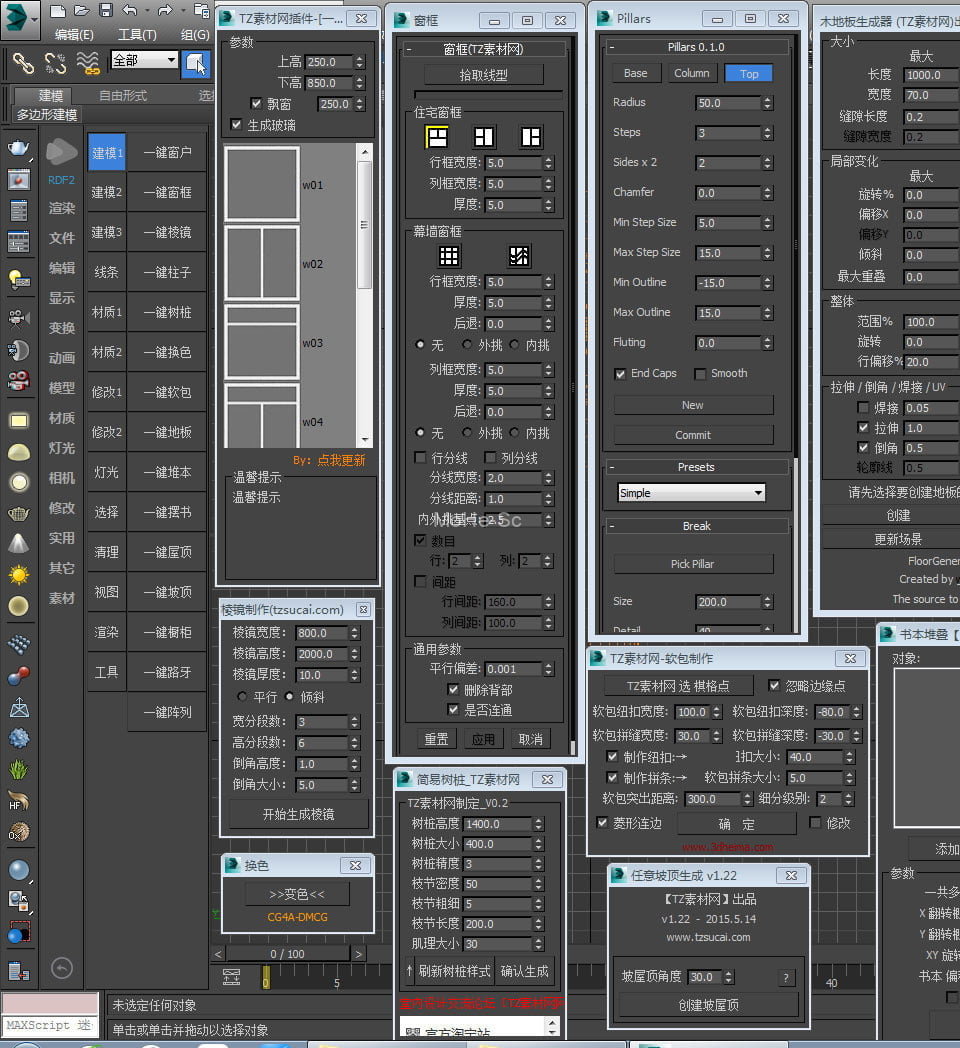This screenshot has width=960, height=1048.
Task: Enable the 生成玻璃 checkbox
Action: click(x=236, y=125)
